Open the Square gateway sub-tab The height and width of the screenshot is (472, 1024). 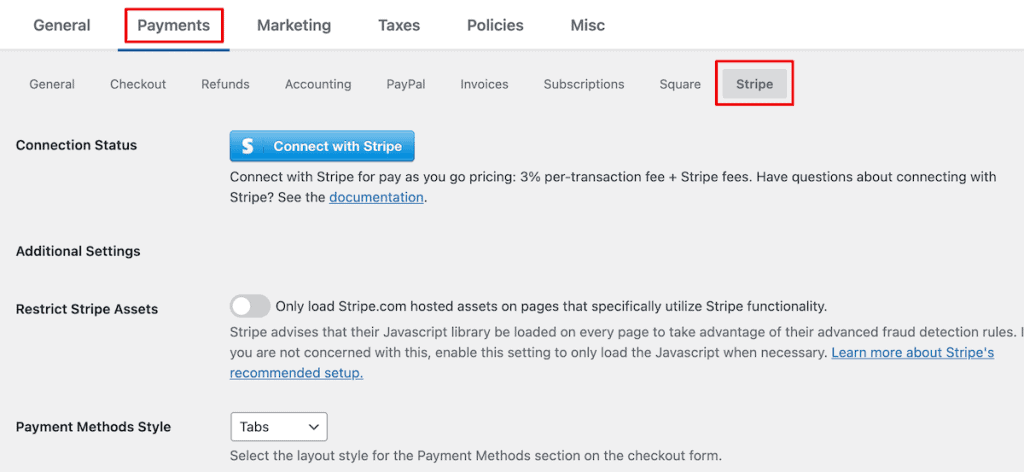(x=680, y=84)
